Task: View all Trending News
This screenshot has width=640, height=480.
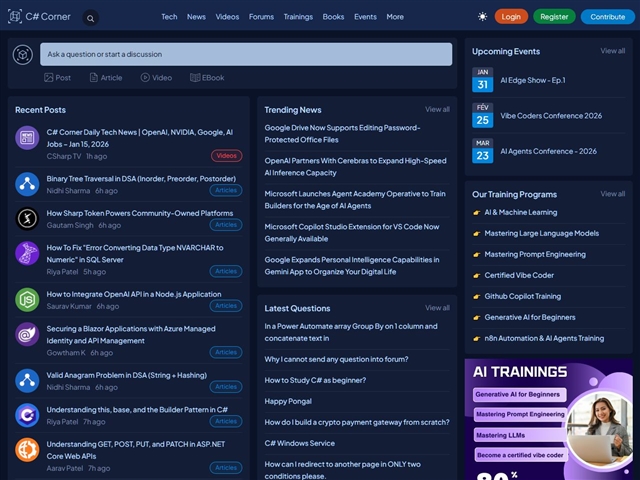Action: tap(437, 109)
